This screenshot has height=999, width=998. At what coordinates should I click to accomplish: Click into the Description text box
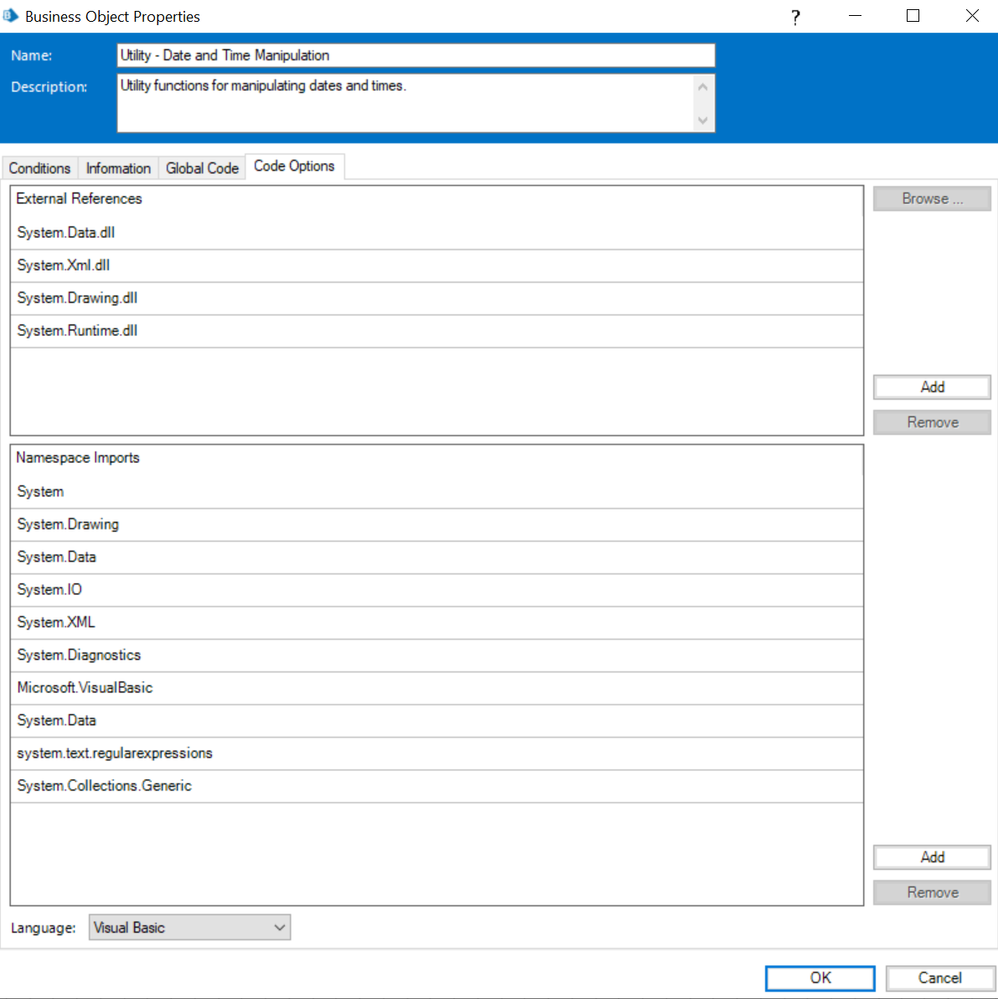click(405, 102)
